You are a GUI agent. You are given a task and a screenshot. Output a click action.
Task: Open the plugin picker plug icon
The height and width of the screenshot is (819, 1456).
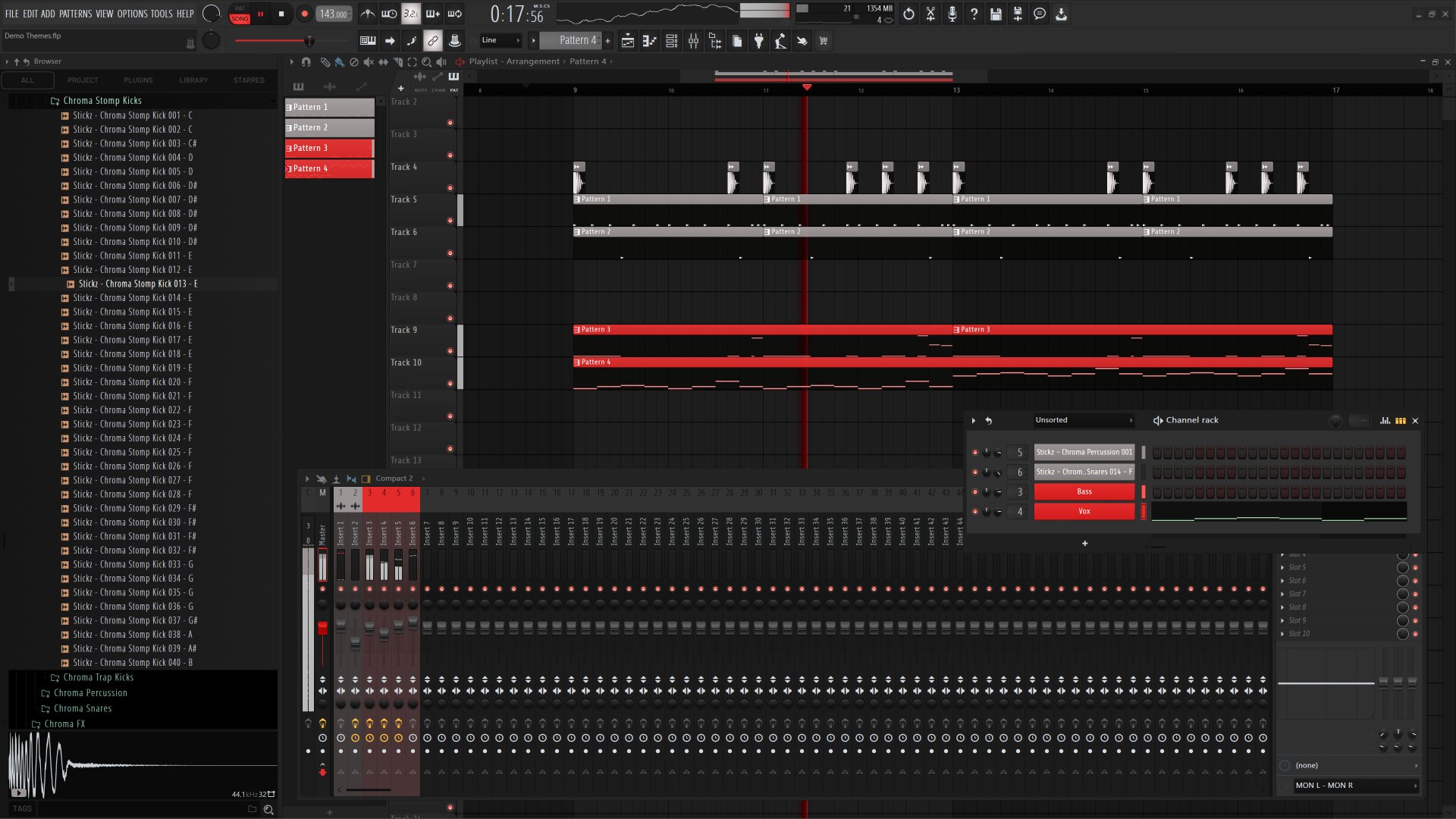click(758, 41)
